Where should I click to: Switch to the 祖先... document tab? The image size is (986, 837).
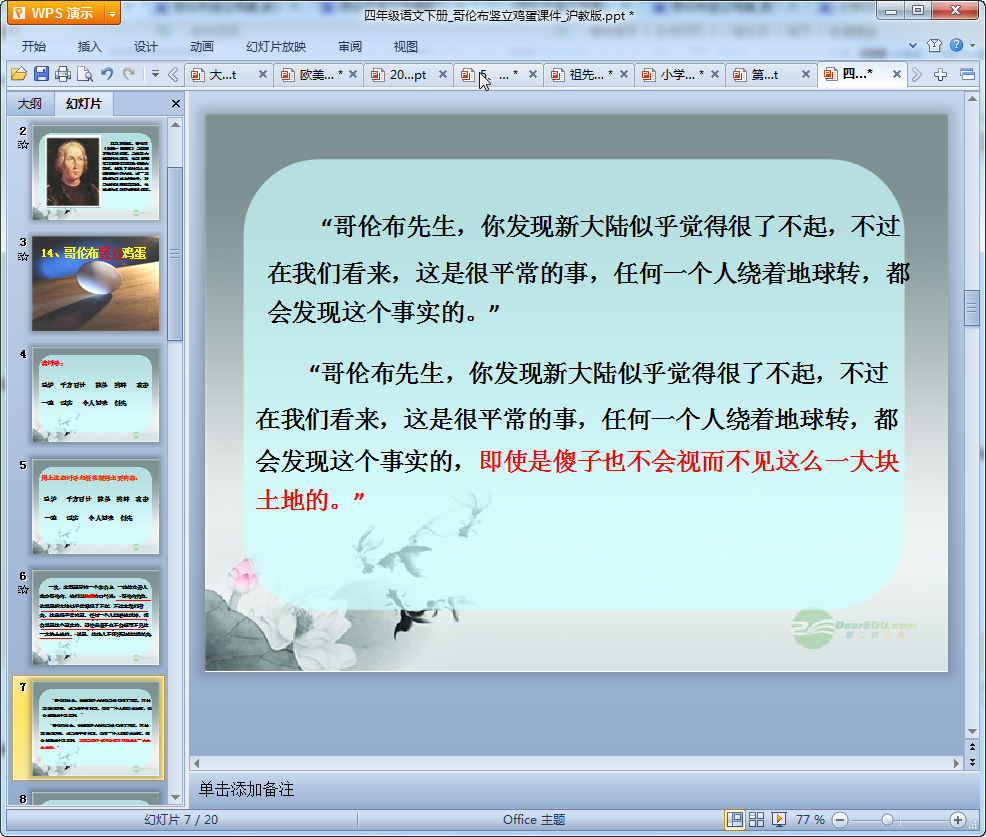tap(587, 75)
